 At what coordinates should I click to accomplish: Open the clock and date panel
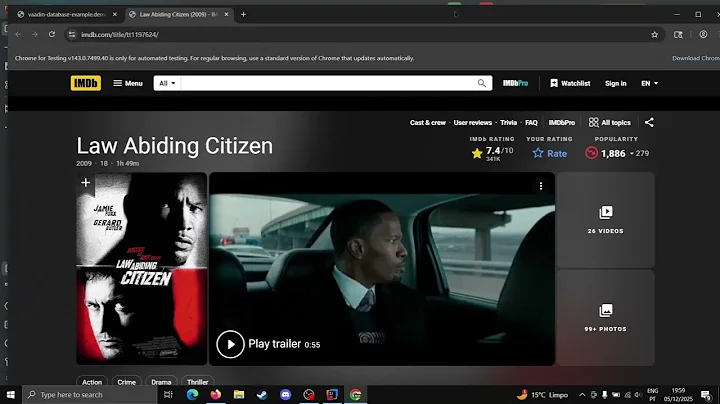click(678, 395)
